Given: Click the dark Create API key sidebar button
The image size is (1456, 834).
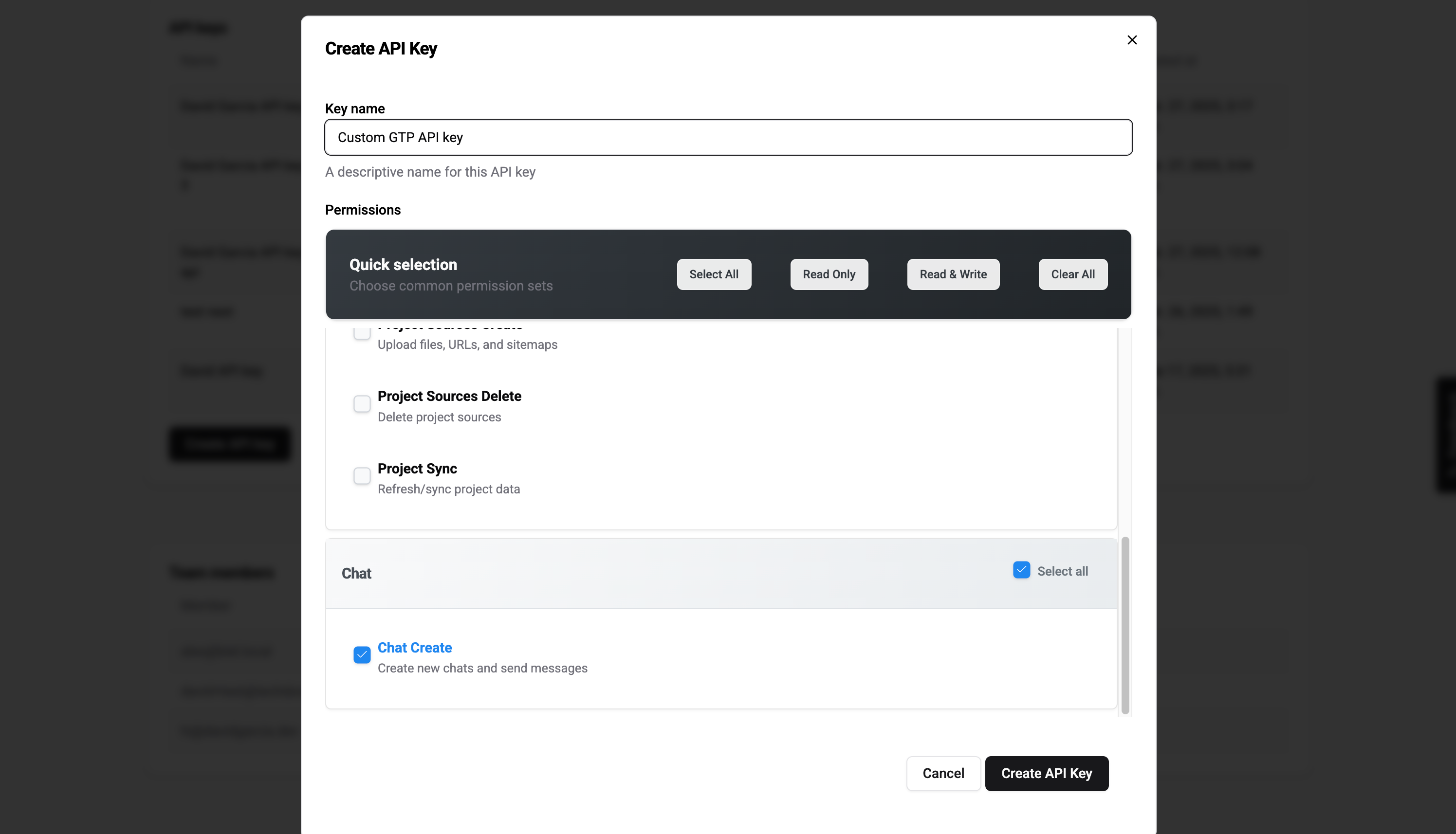Looking at the screenshot, I should [x=229, y=443].
